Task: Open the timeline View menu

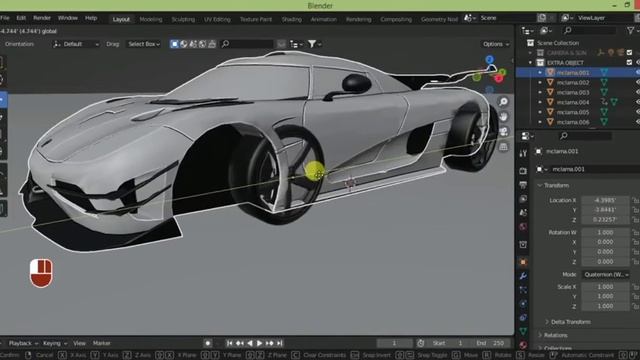Action: tap(79, 343)
